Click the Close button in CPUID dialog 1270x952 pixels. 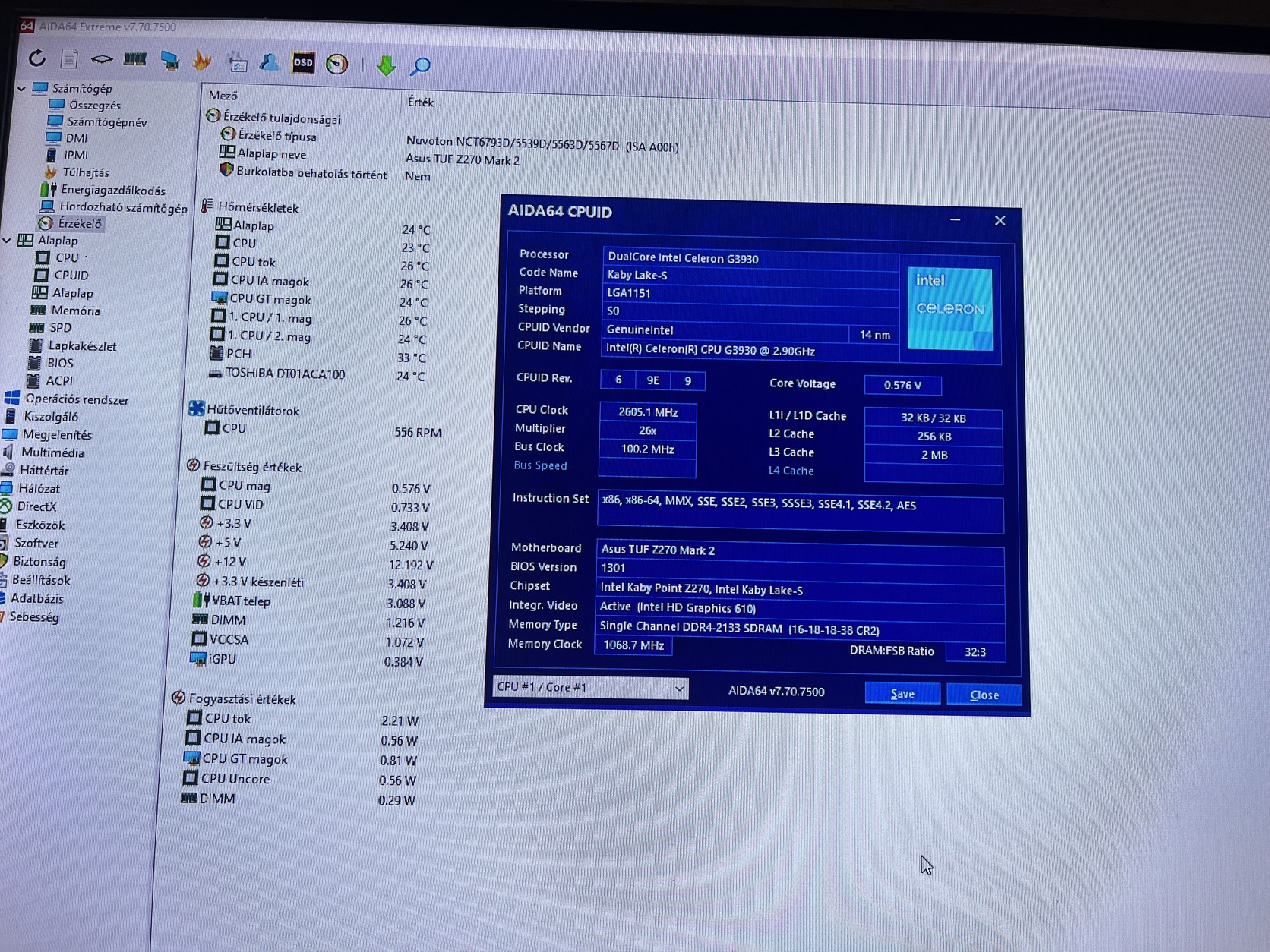pyautogui.click(x=984, y=694)
